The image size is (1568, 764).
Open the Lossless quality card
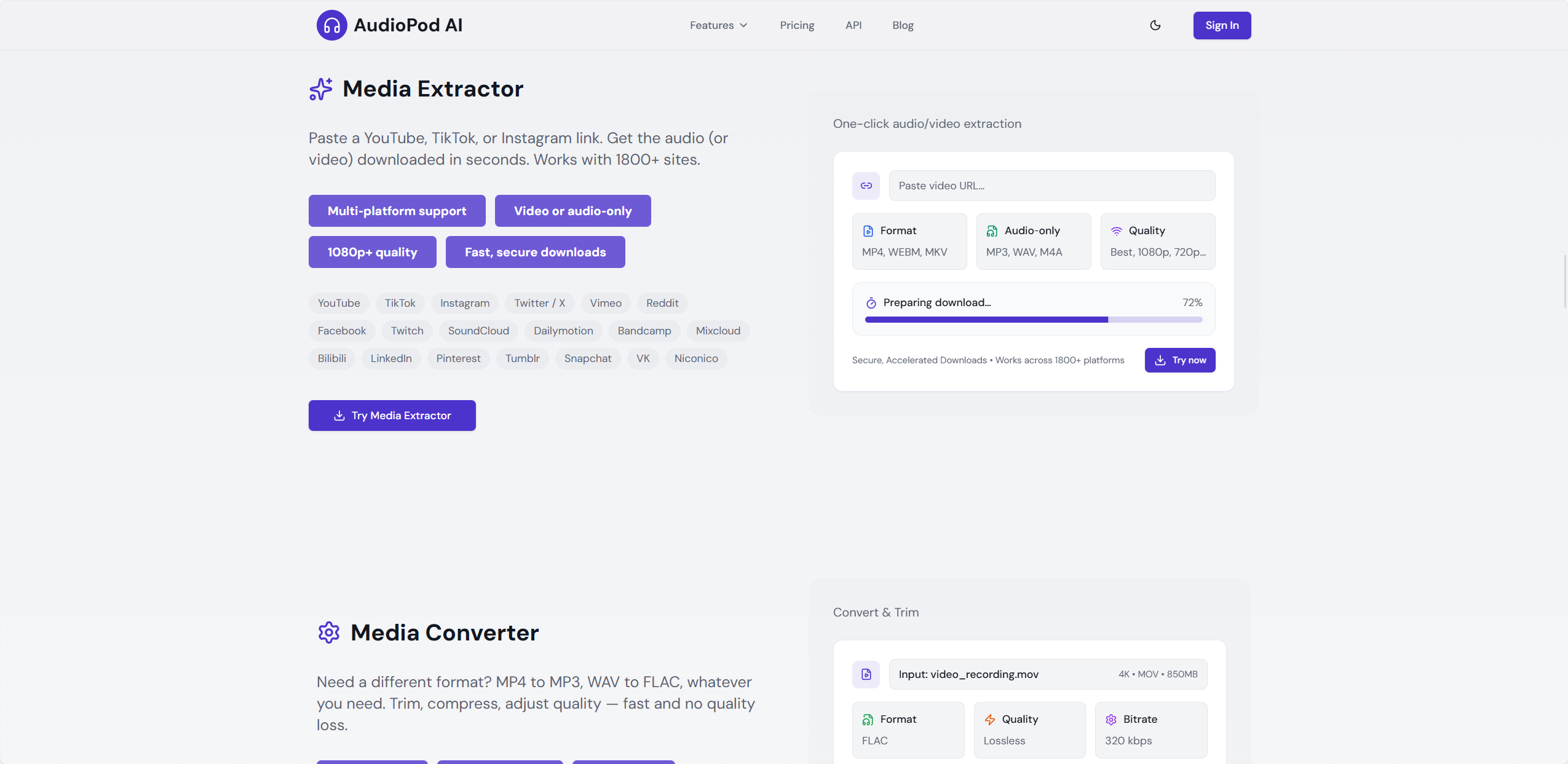click(1029, 730)
